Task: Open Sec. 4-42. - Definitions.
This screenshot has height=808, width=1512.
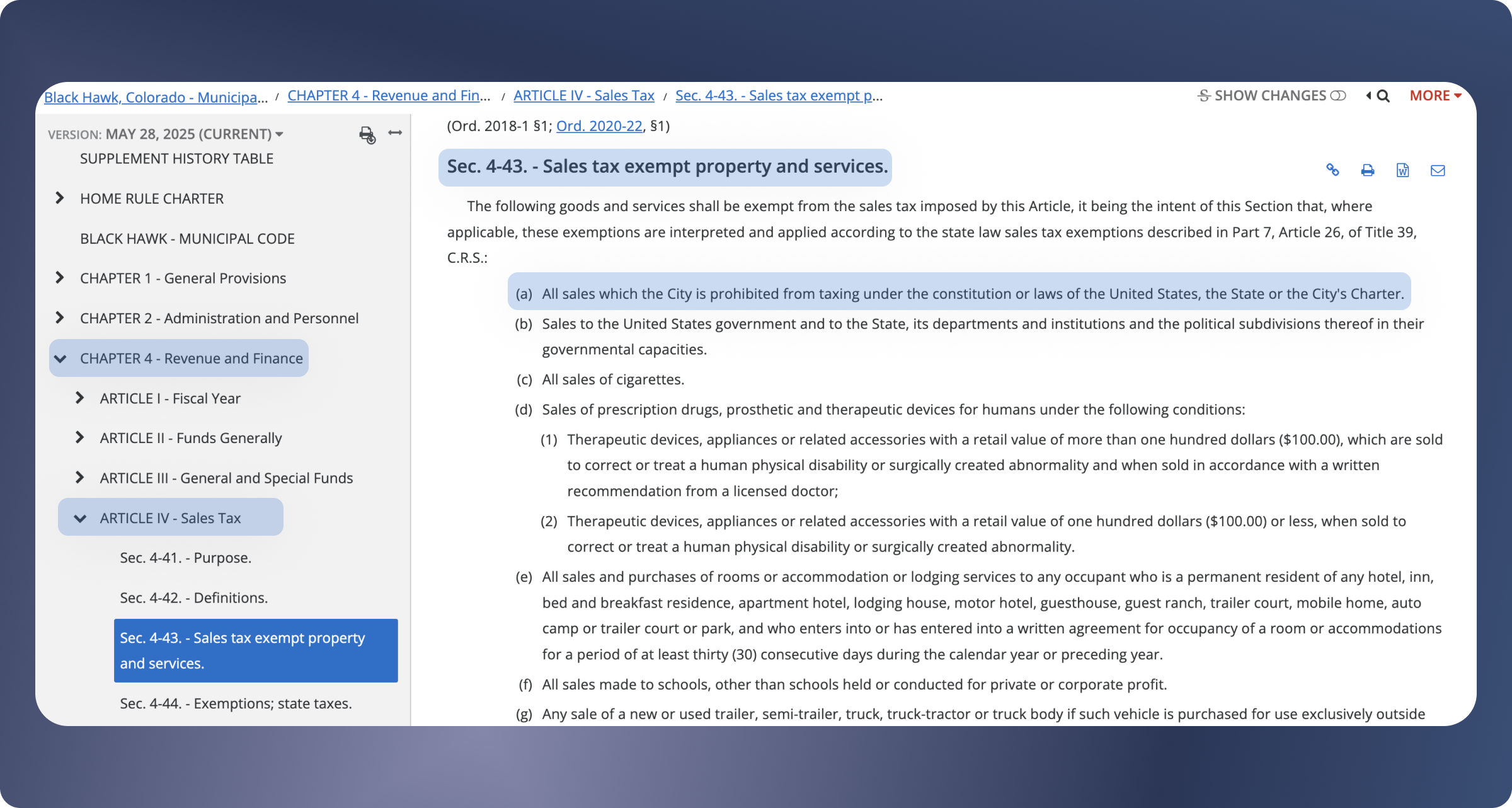Action: click(x=194, y=598)
